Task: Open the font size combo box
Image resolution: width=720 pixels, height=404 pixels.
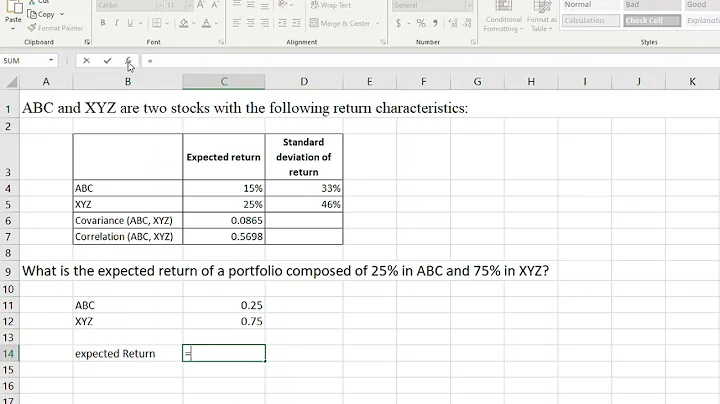Action: pyautogui.click(x=179, y=5)
